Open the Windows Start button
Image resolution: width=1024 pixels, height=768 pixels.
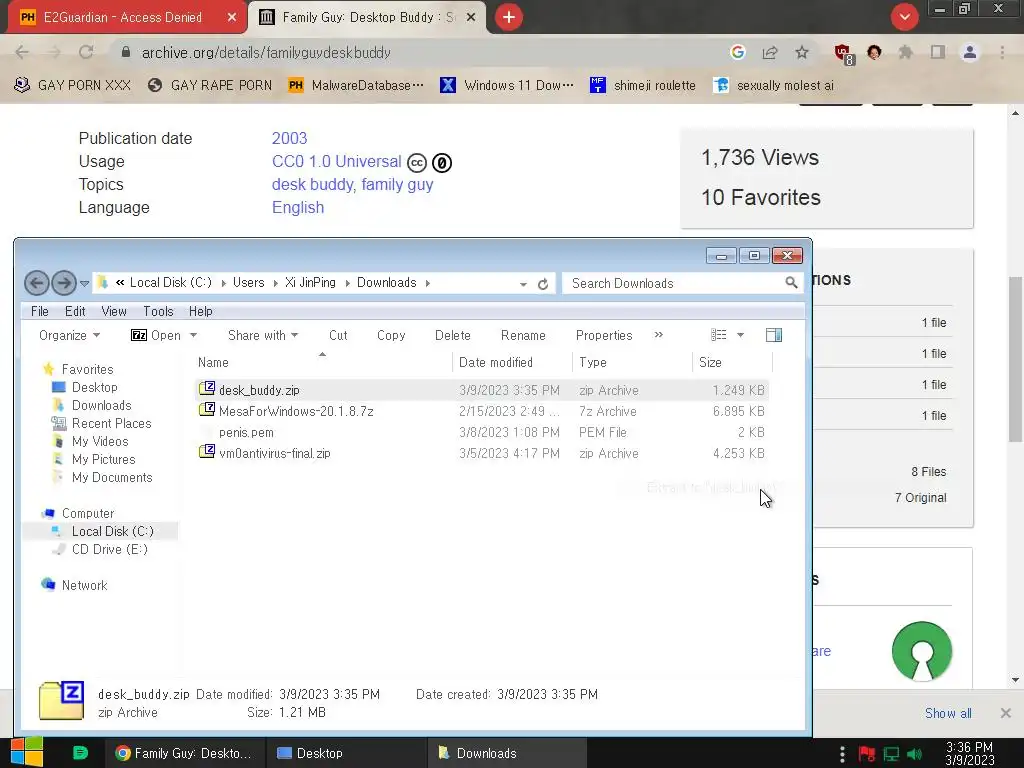(27, 752)
